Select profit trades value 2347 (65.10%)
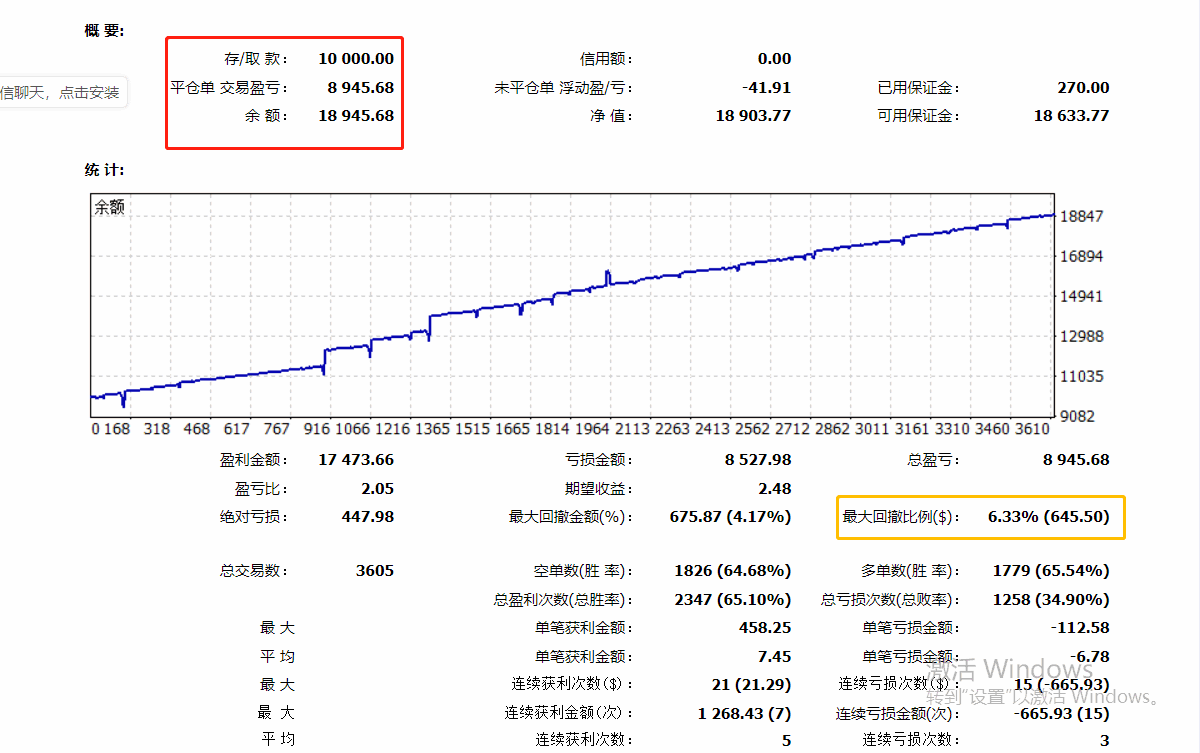Viewport: 1200px width, 753px height. 733,600
